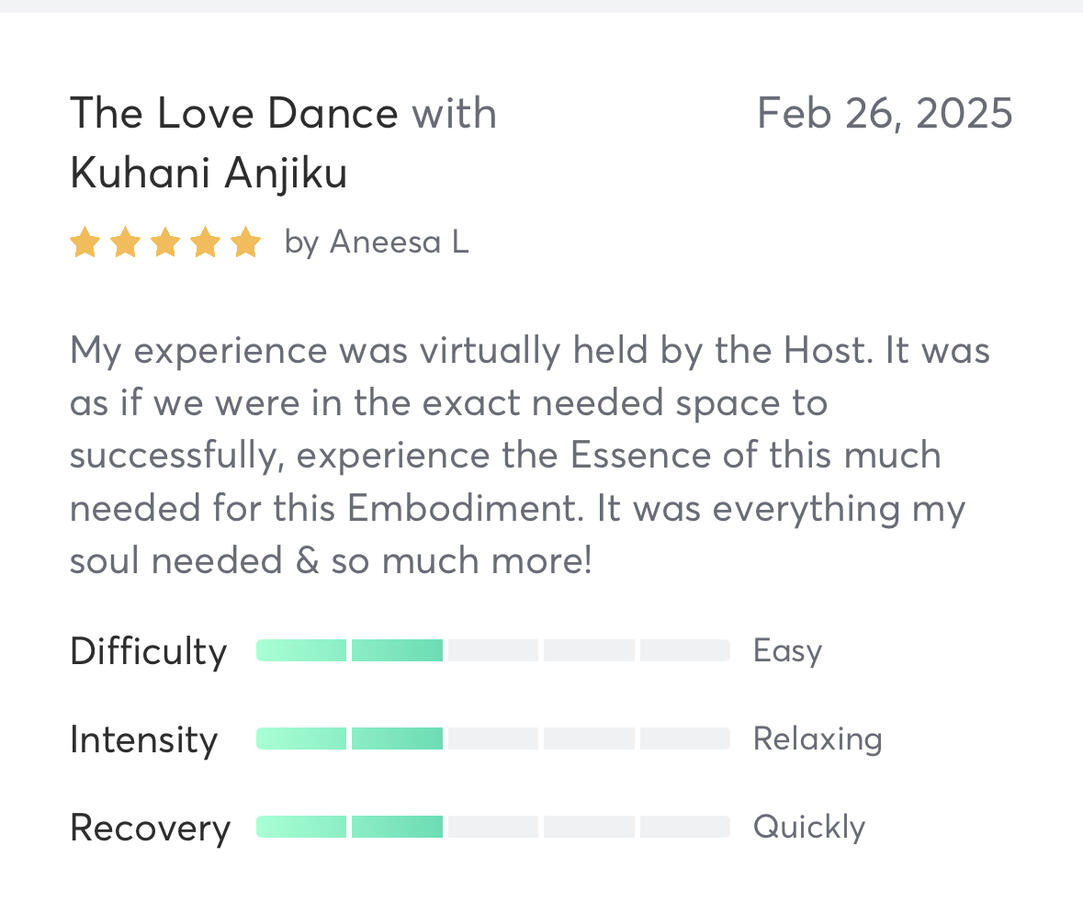
Task: Click the third gold rating star
Action: point(165,243)
